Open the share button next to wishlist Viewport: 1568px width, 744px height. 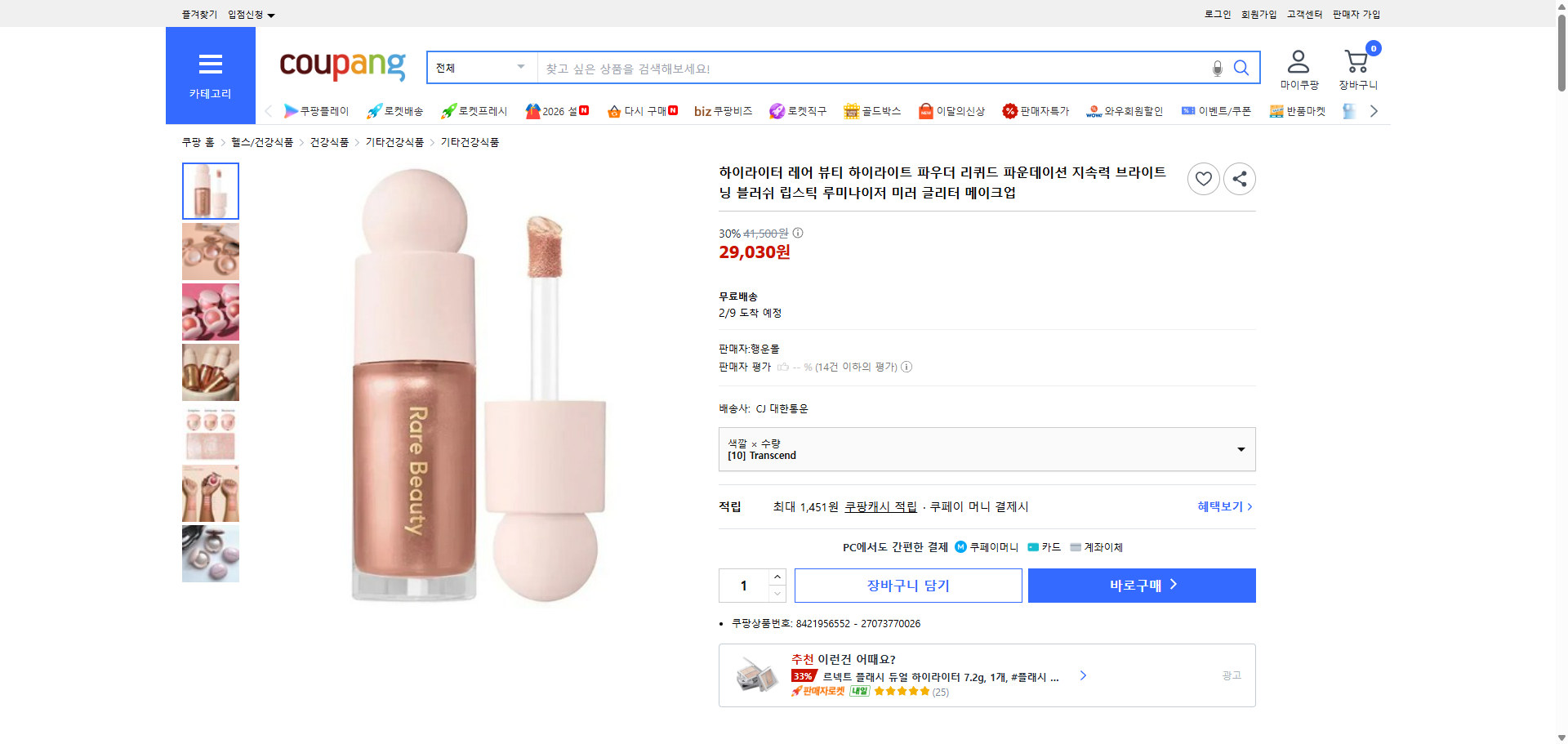point(1239,179)
